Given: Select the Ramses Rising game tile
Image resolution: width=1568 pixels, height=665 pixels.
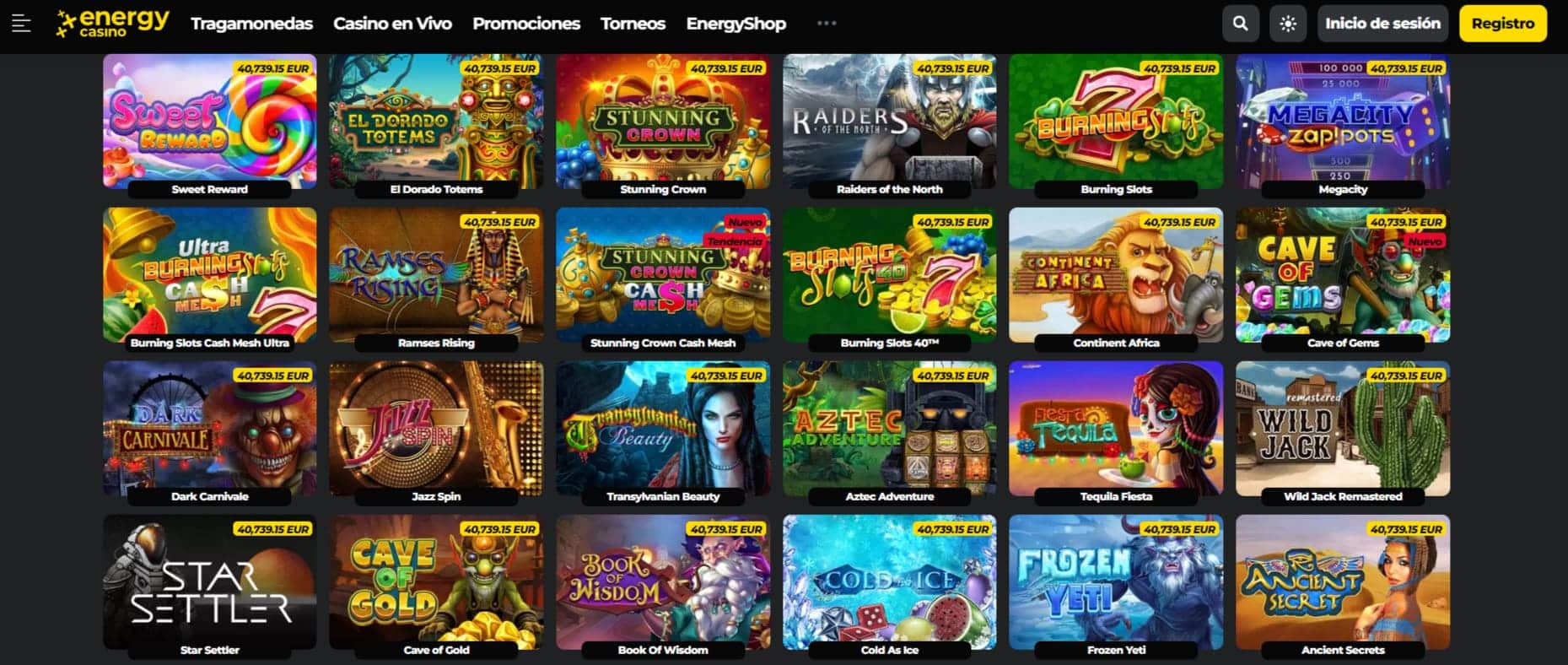Looking at the screenshot, I should coord(436,275).
